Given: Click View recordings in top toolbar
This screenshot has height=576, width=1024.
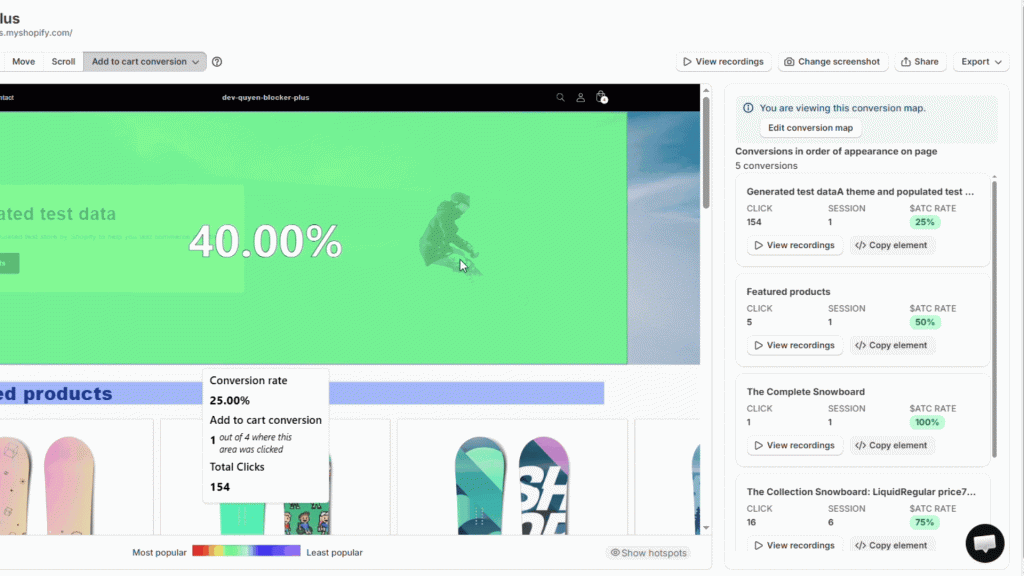Looking at the screenshot, I should coord(724,62).
